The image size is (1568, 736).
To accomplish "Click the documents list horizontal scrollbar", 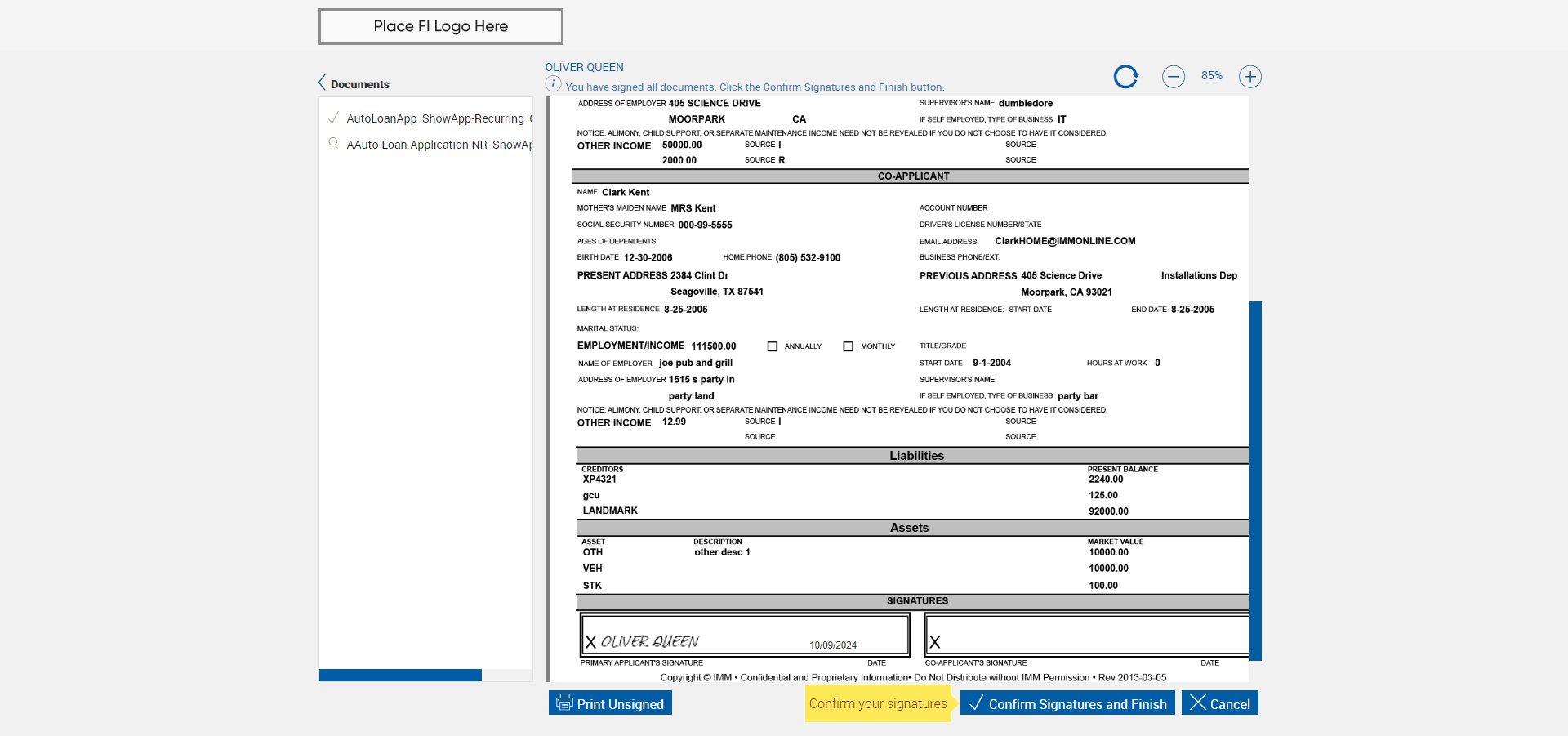I will click(400, 676).
